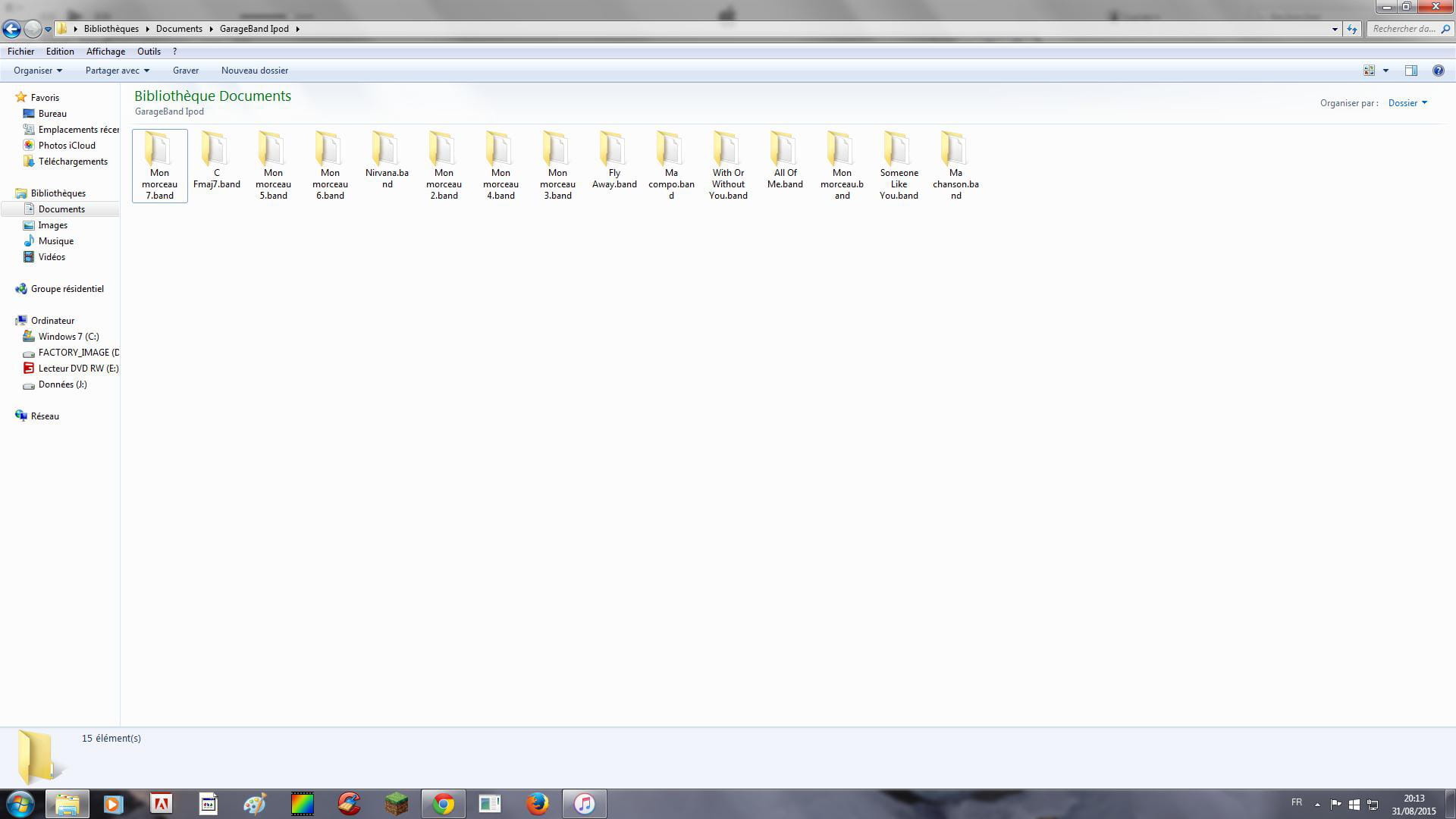
Task: Open the Dossier arrangement dropdown
Action: (x=1407, y=103)
